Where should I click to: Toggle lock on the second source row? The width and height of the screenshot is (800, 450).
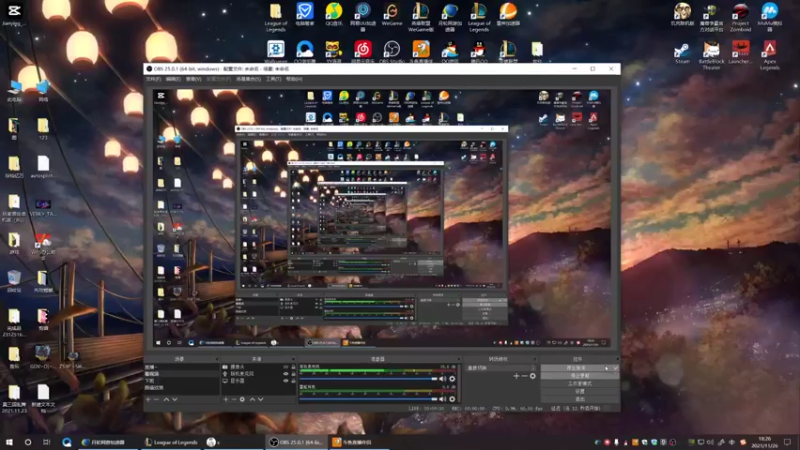(293, 374)
